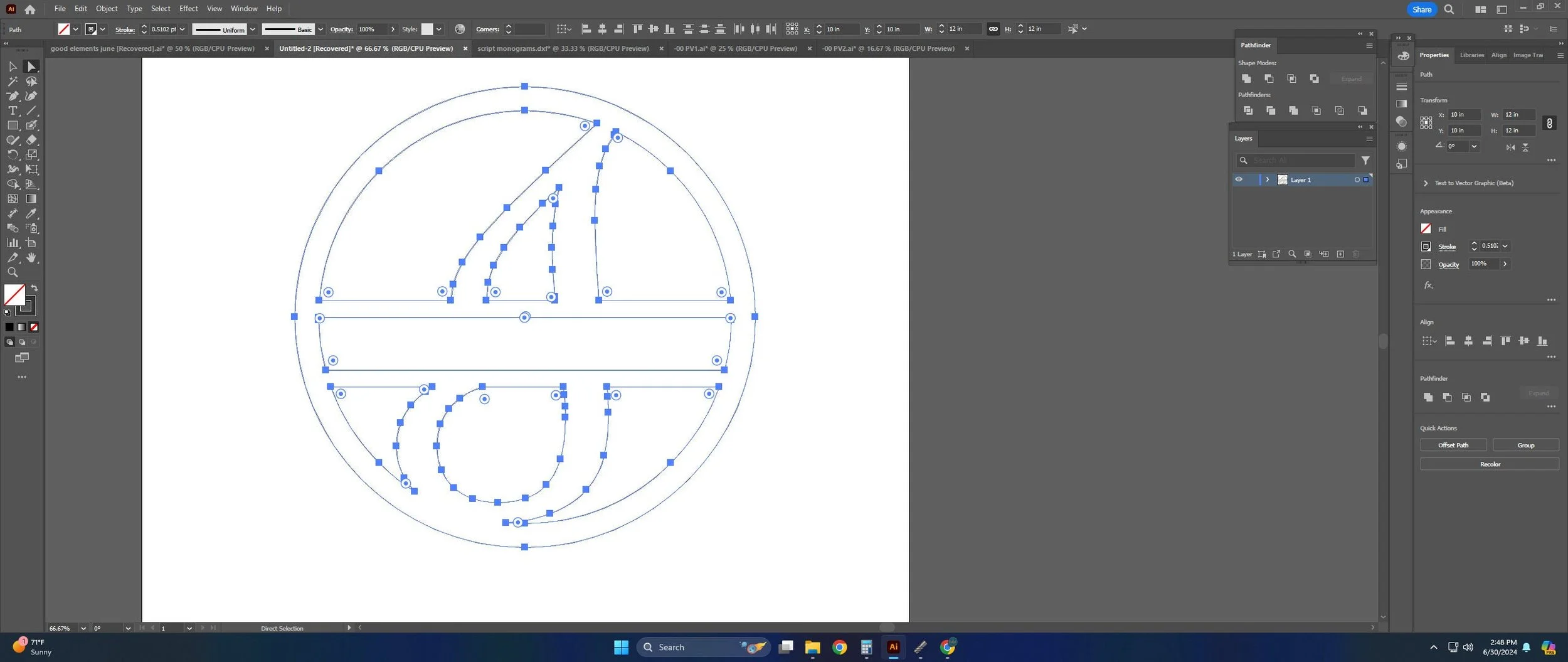The height and width of the screenshot is (662, 1568).
Task: Open stroke weight dropdown in Properties panel
Action: [1505, 246]
